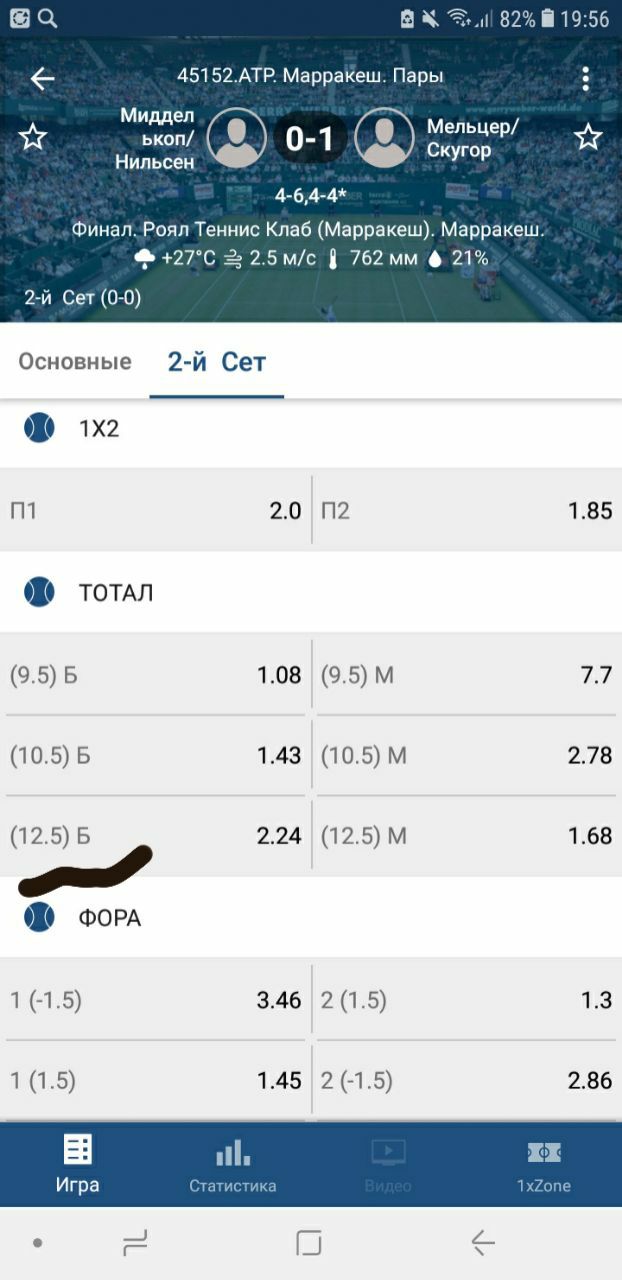Pick total (10.5) Б at 1.43

156,755
